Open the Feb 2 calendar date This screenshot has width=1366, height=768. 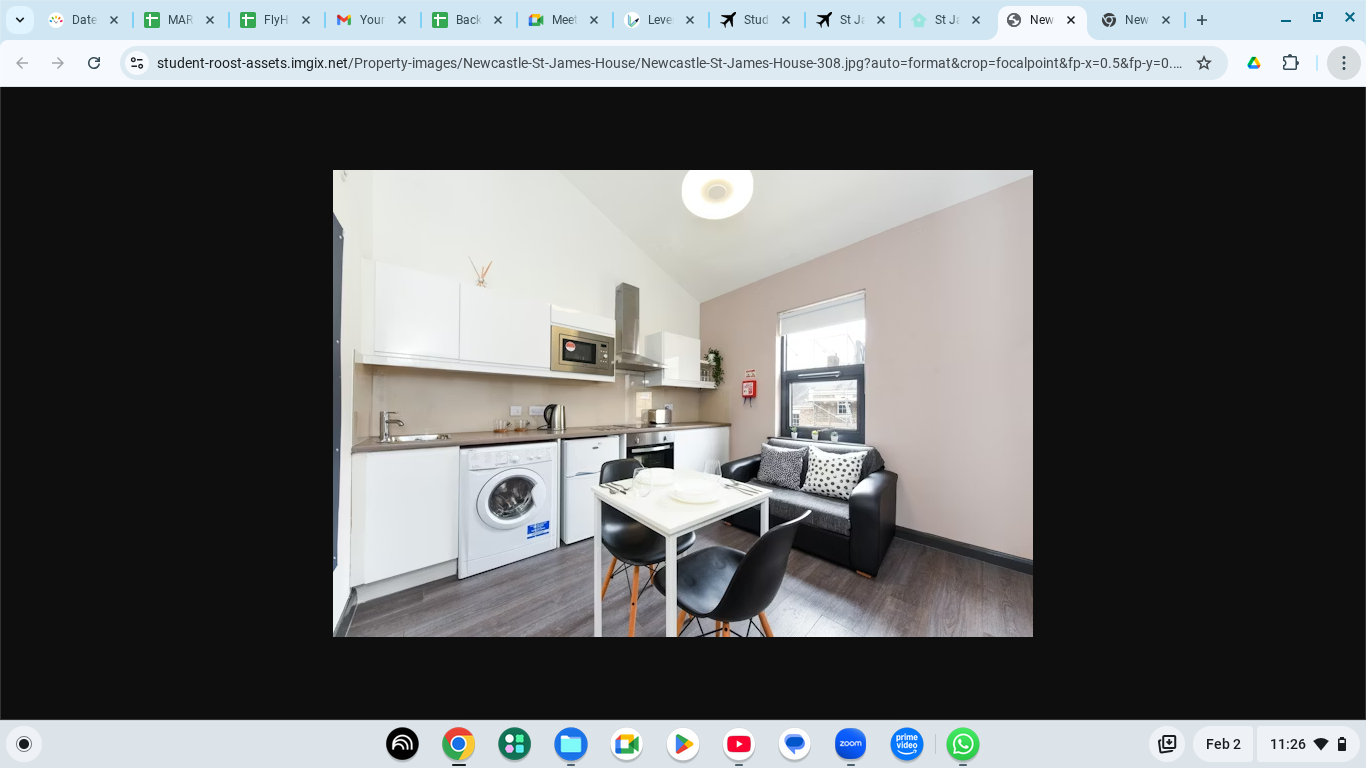click(x=1223, y=744)
